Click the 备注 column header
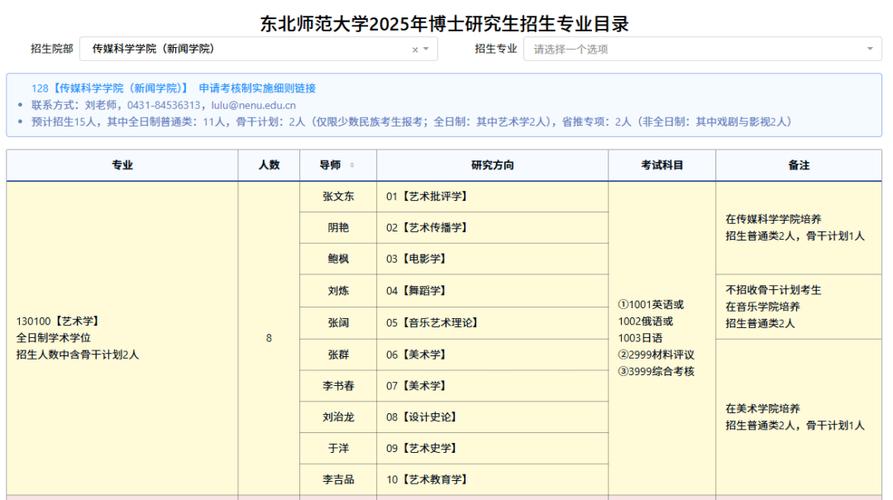This screenshot has width=893, height=500. click(x=798, y=165)
